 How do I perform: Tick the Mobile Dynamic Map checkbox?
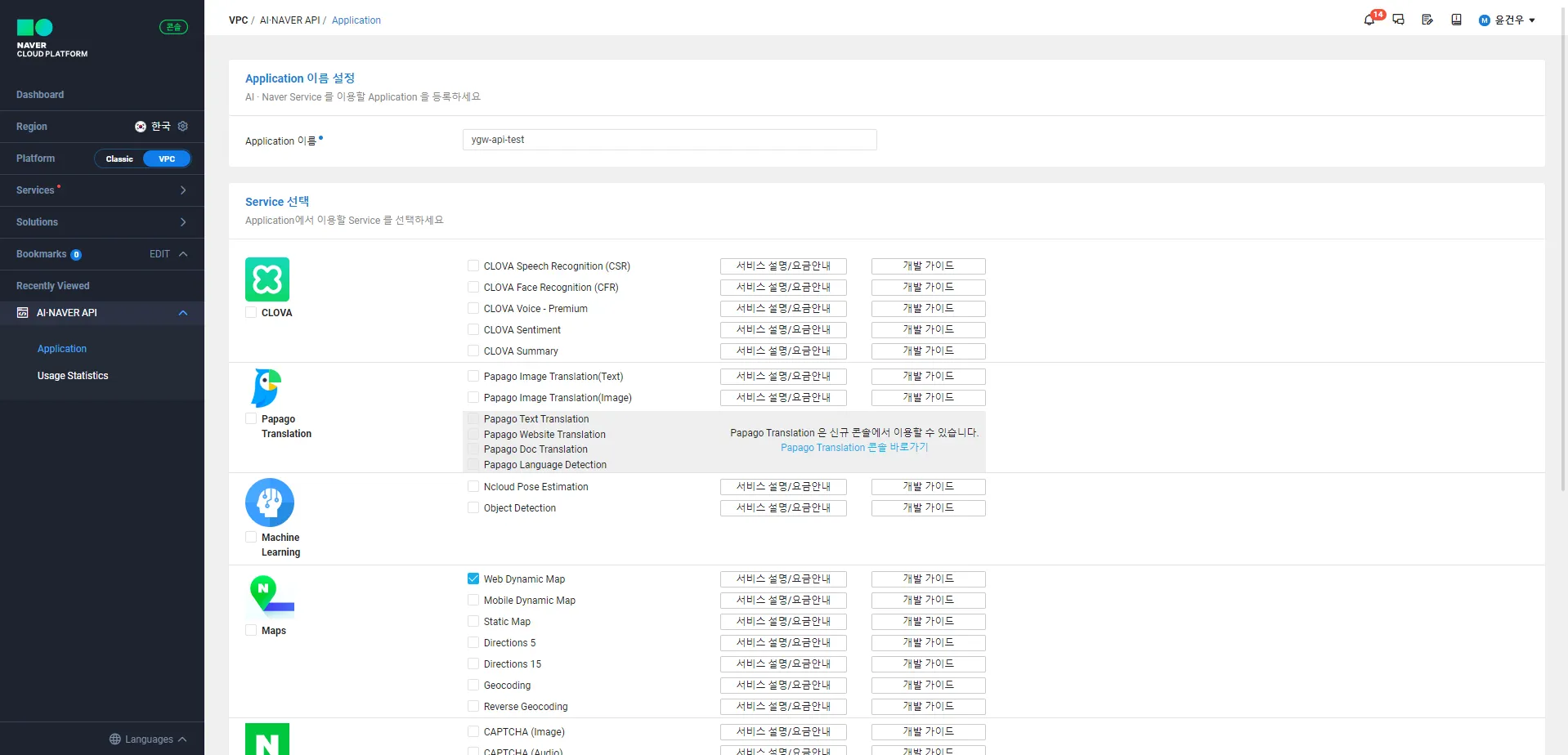pos(473,600)
